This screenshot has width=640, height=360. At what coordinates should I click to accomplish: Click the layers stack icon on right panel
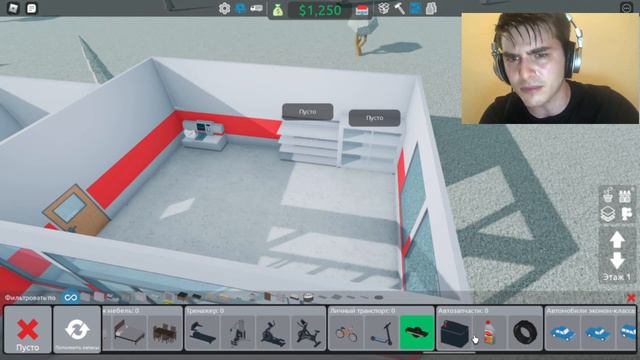(608, 214)
